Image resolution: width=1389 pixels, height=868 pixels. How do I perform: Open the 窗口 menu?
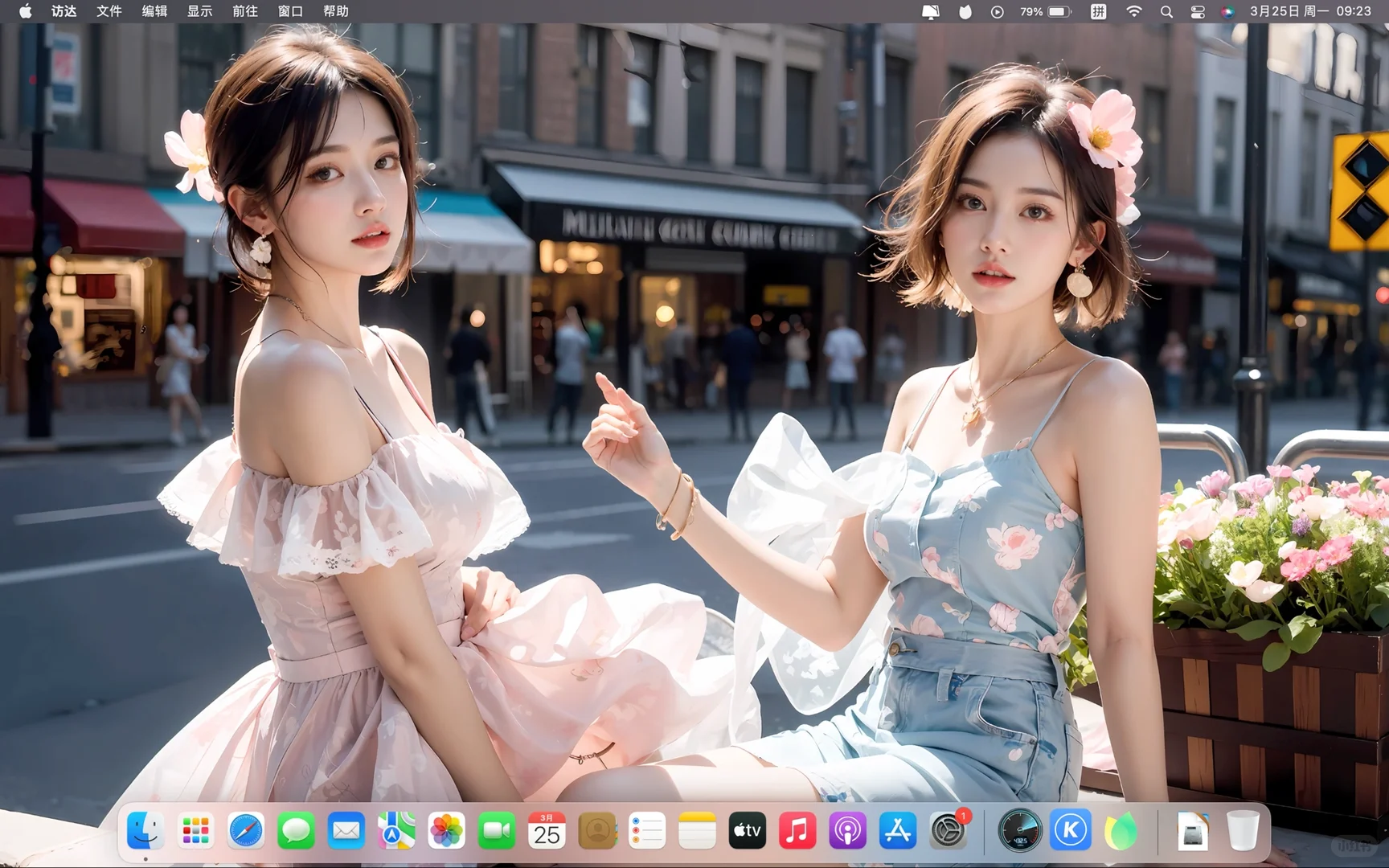290,11
